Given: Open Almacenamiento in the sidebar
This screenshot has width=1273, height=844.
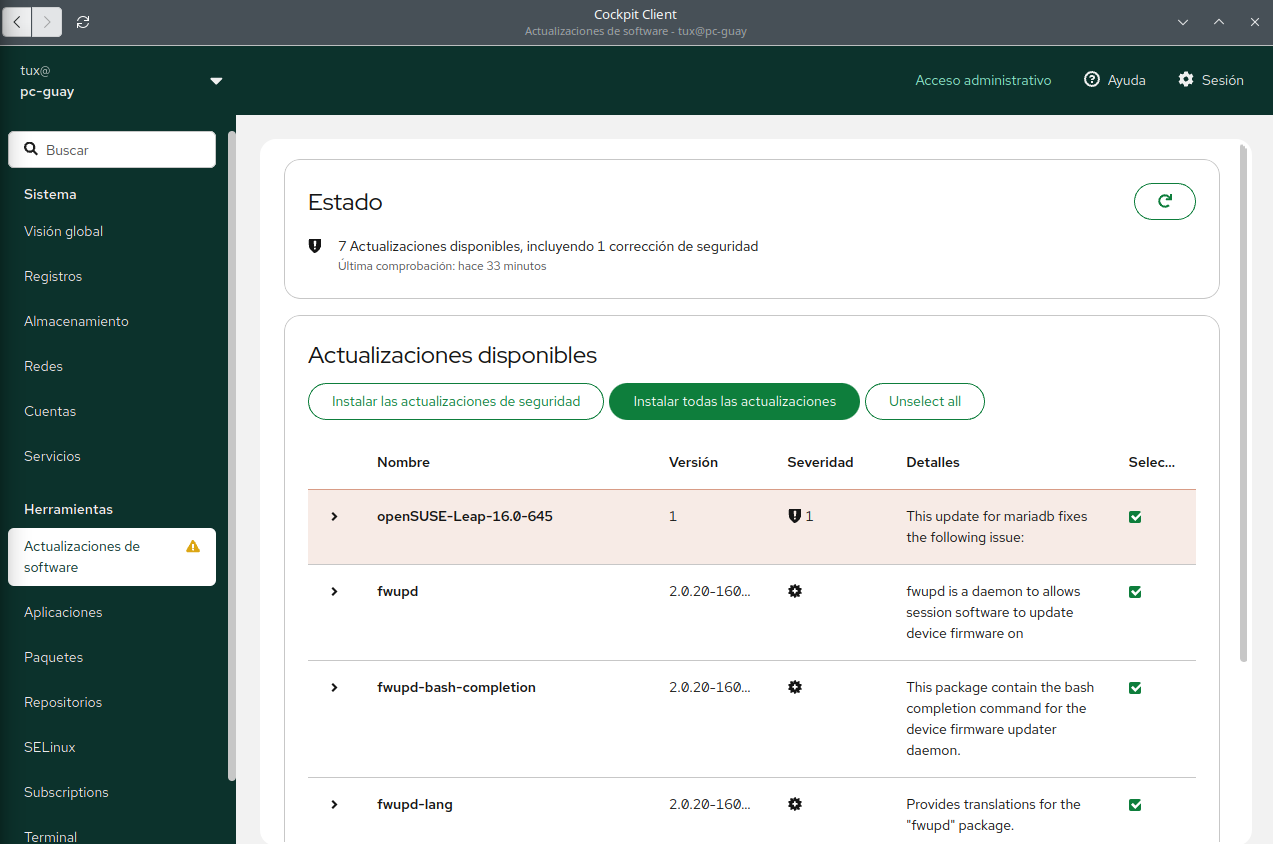Looking at the screenshot, I should click(x=76, y=321).
